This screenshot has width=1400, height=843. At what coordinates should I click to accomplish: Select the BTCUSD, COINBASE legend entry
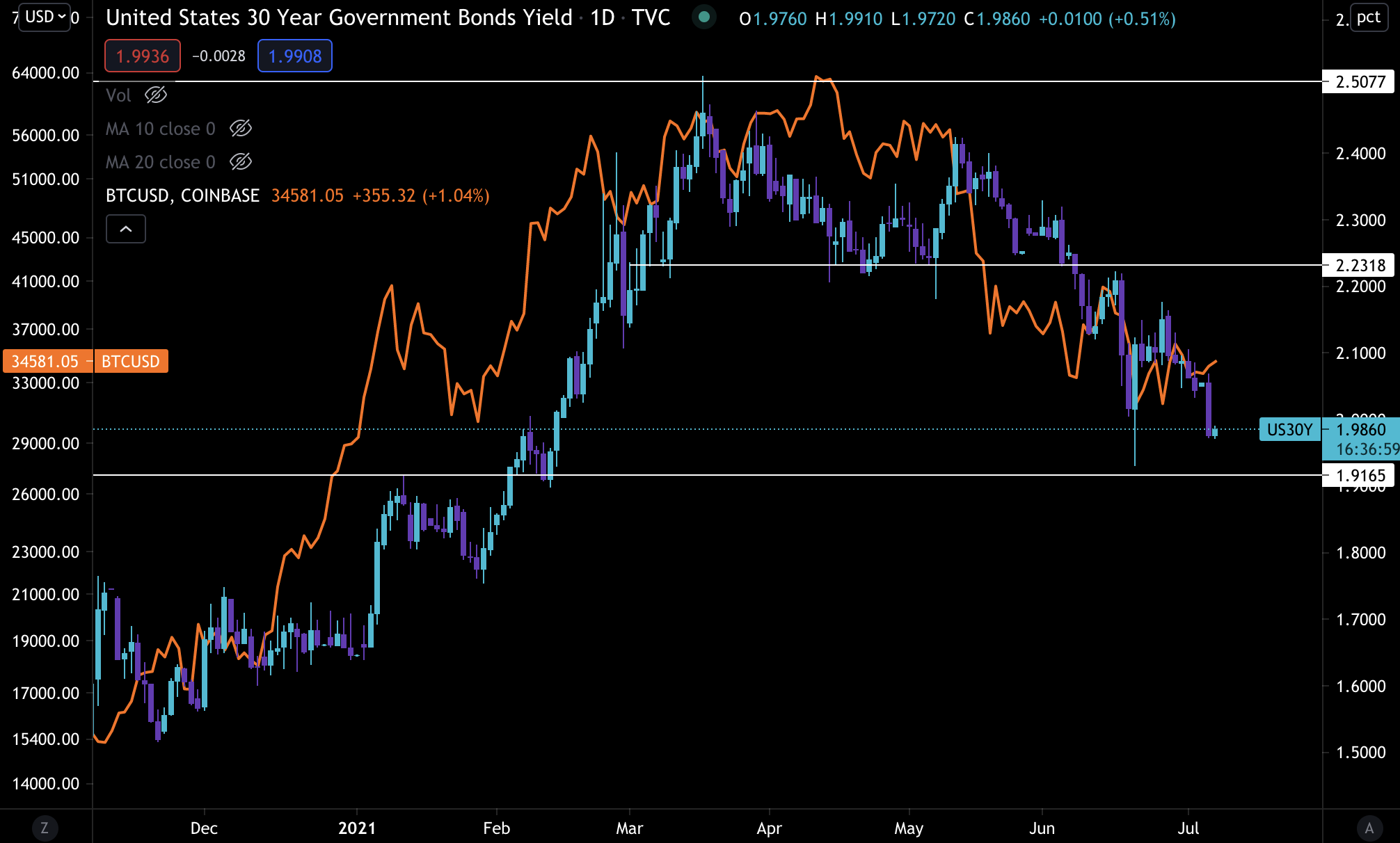click(x=182, y=195)
